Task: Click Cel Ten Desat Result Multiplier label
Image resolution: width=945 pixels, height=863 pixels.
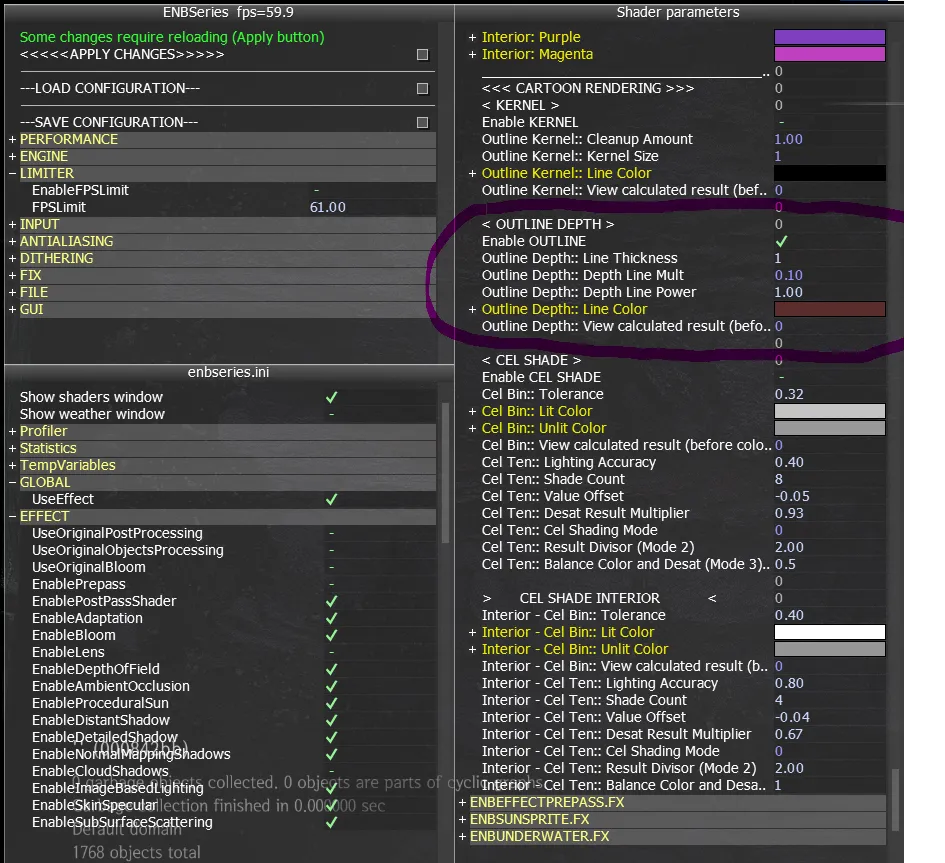Action: coord(585,513)
